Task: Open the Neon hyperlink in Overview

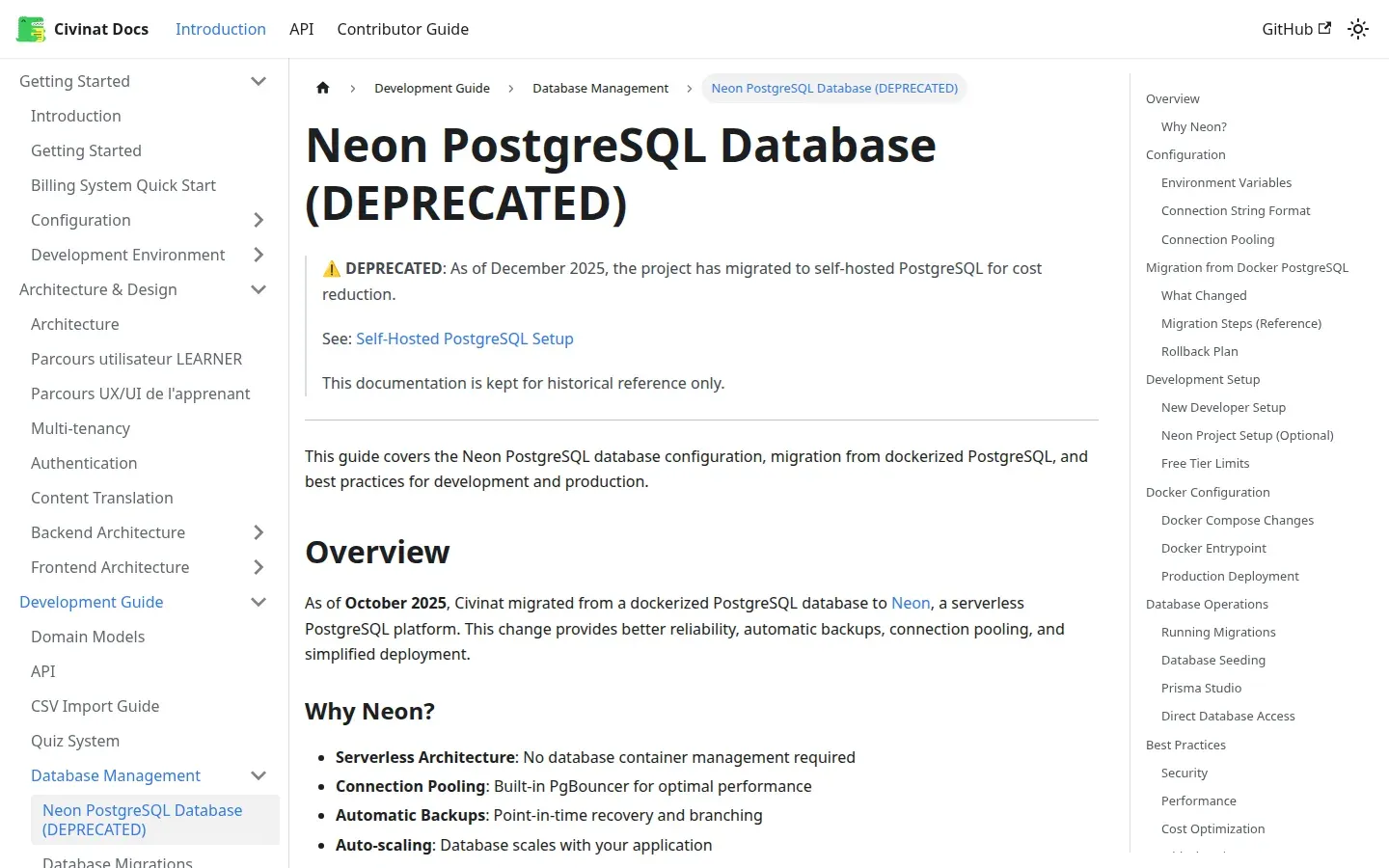Action: coord(911,603)
